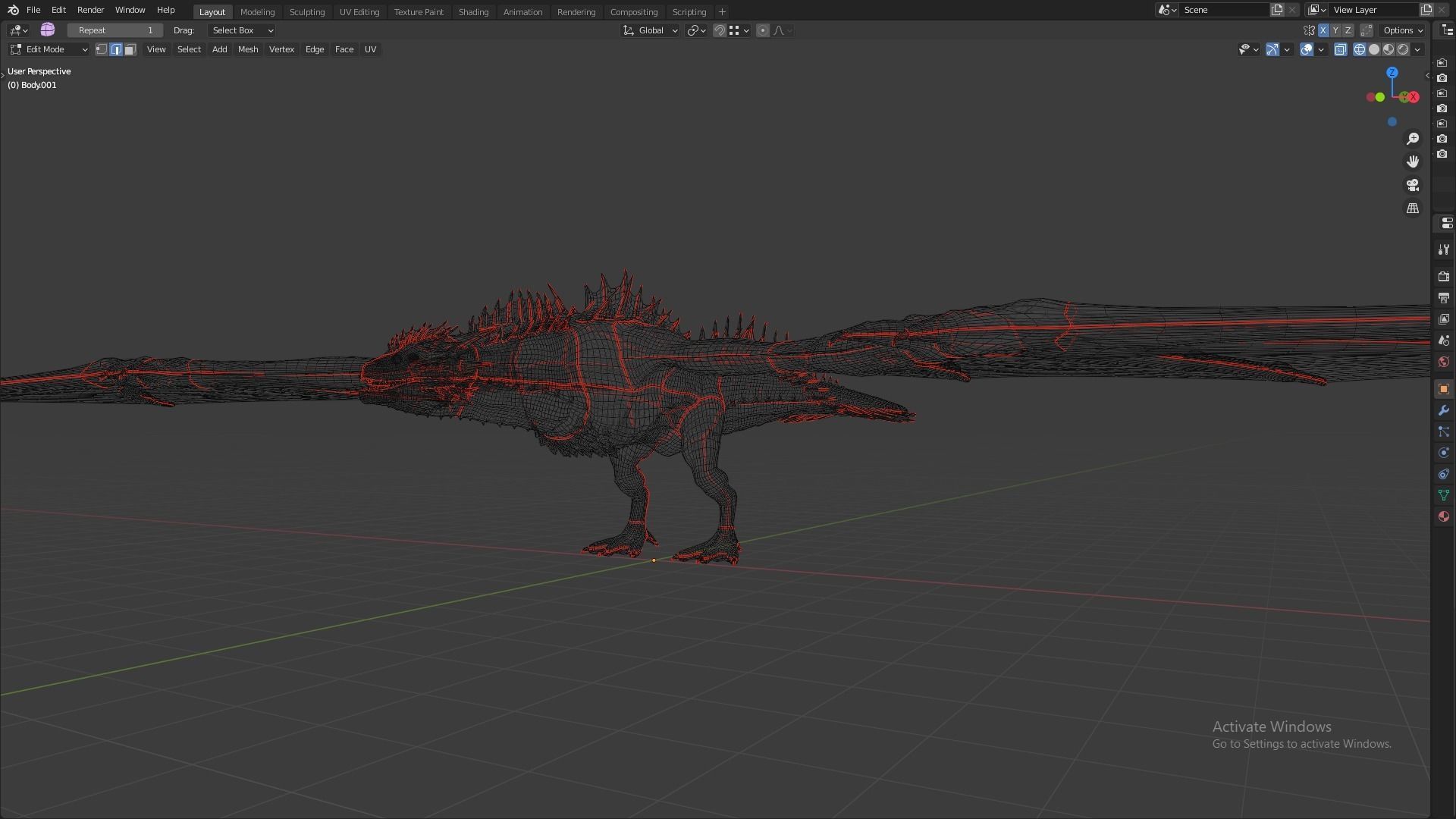This screenshot has width=1456, height=819.
Task: Switch to the Animation workspace tab
Action: 522,12
